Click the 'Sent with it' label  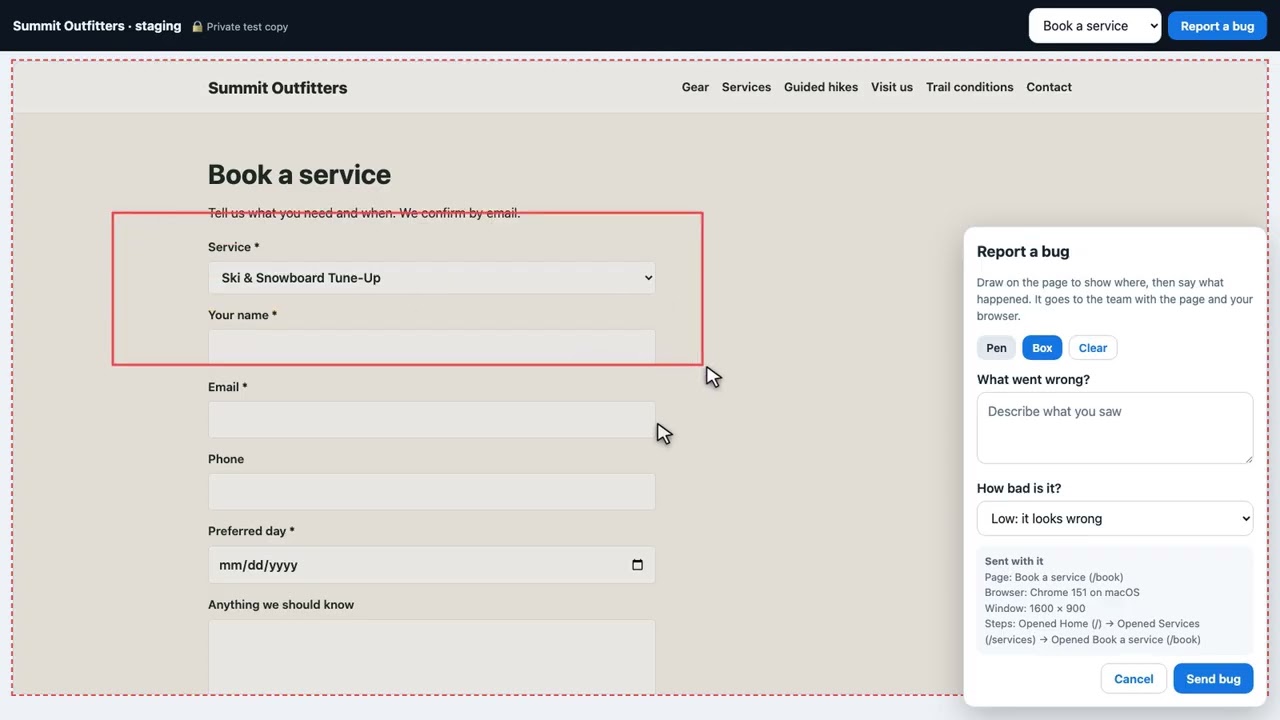1014,561
